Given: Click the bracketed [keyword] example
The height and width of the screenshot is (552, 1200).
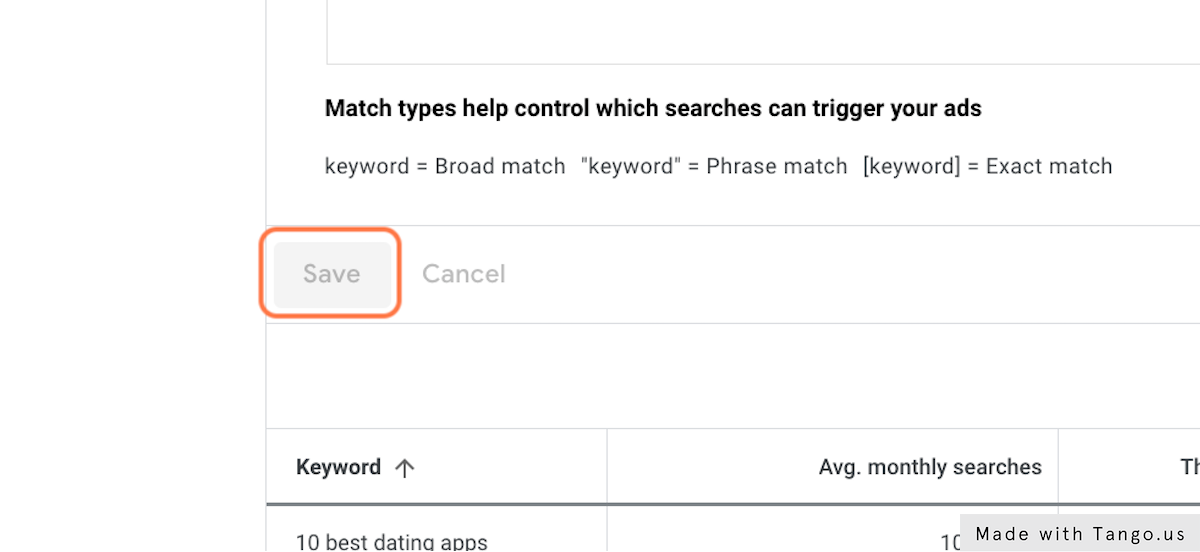Looking at the screenshot, I should [x=914, y=166].
